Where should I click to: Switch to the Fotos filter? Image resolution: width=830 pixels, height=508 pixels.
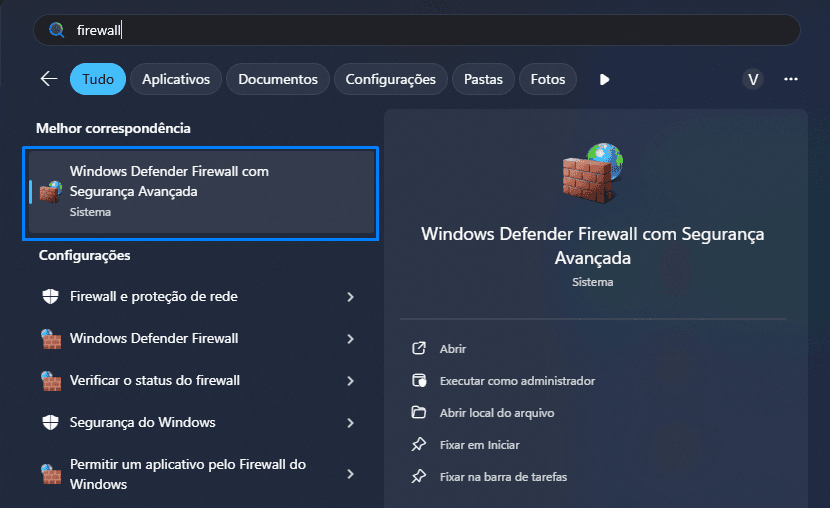[x=548, y=79]
